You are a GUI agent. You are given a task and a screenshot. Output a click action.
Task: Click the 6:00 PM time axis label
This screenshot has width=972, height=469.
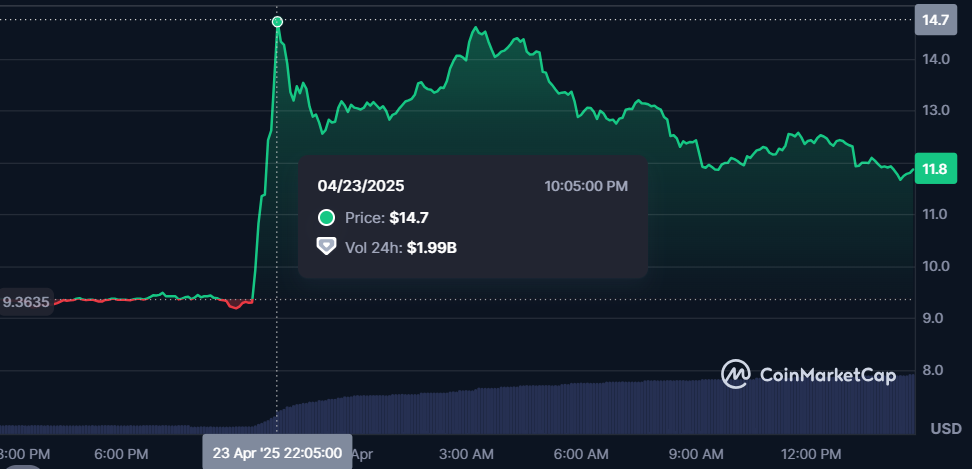click(x=122, y=453)
